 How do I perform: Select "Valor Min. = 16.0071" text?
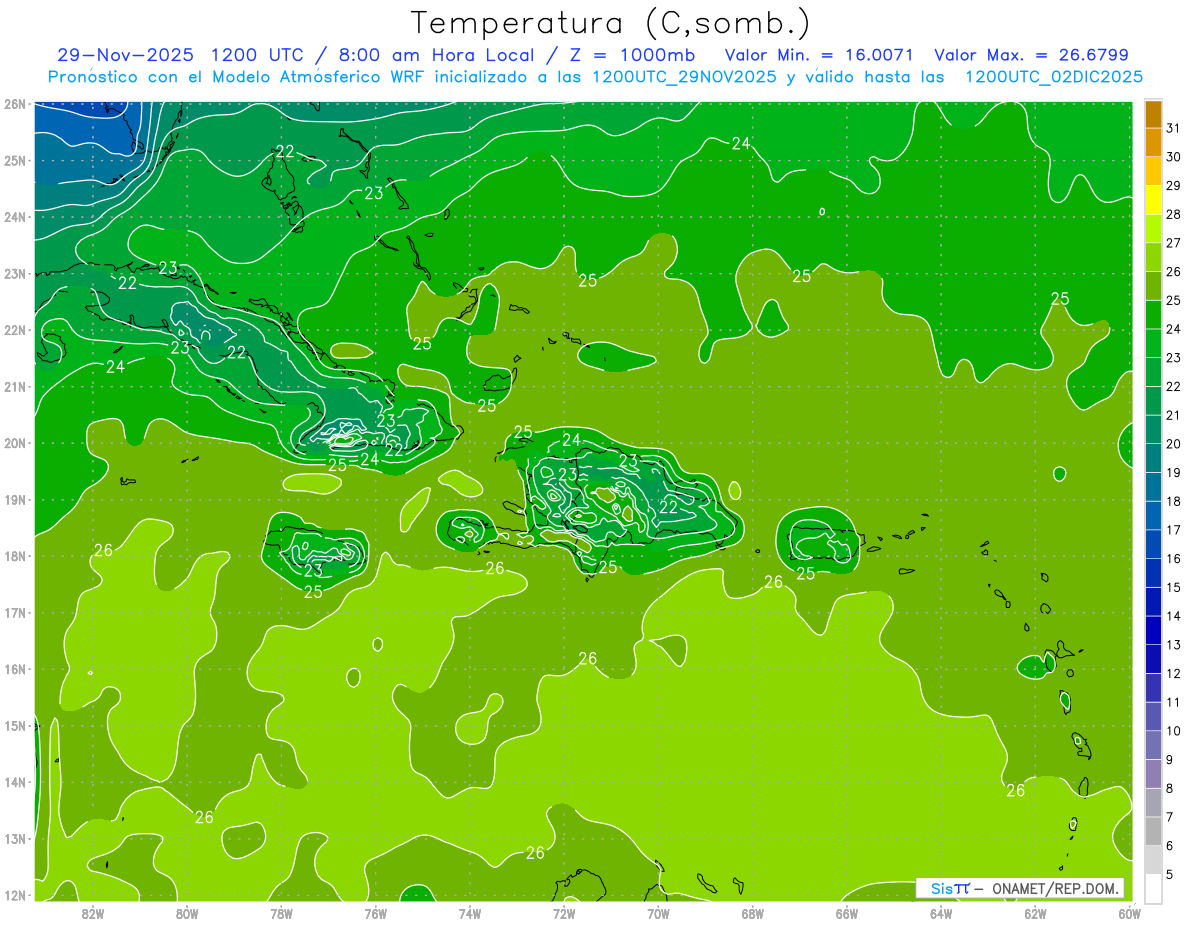pos(819,55)
